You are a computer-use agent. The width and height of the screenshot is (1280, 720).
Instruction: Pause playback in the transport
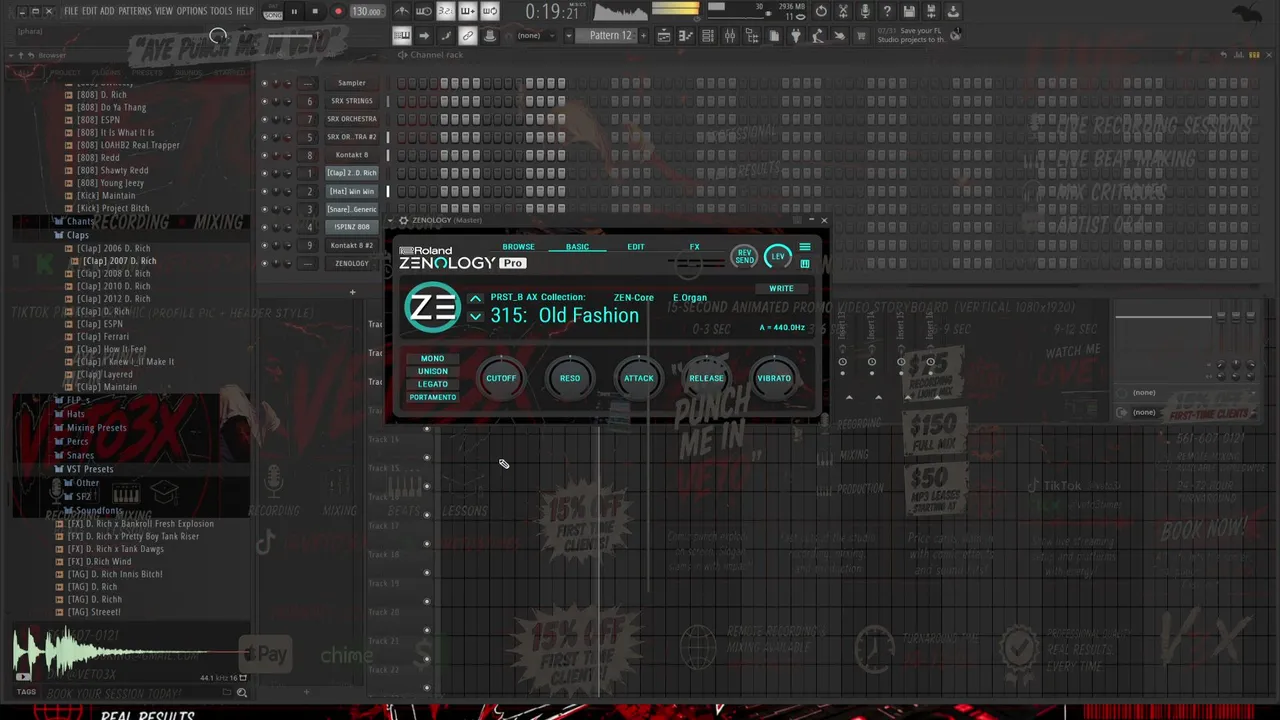(294, 12)
